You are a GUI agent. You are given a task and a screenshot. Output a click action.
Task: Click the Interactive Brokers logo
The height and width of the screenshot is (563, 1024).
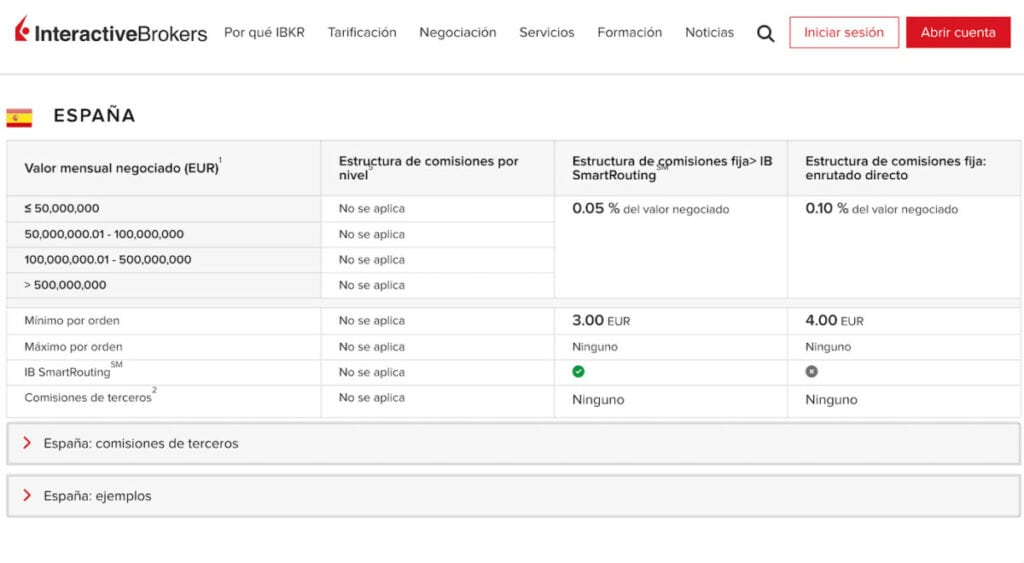coord(111,30)
